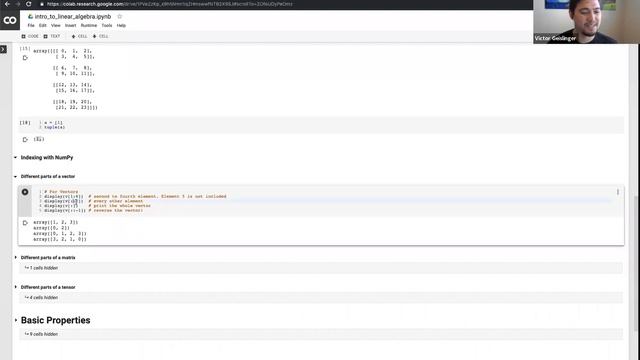The width and height of the screenshot is (640, 360).
Task: Click output icon next to array tensor output
Action: 25,58
